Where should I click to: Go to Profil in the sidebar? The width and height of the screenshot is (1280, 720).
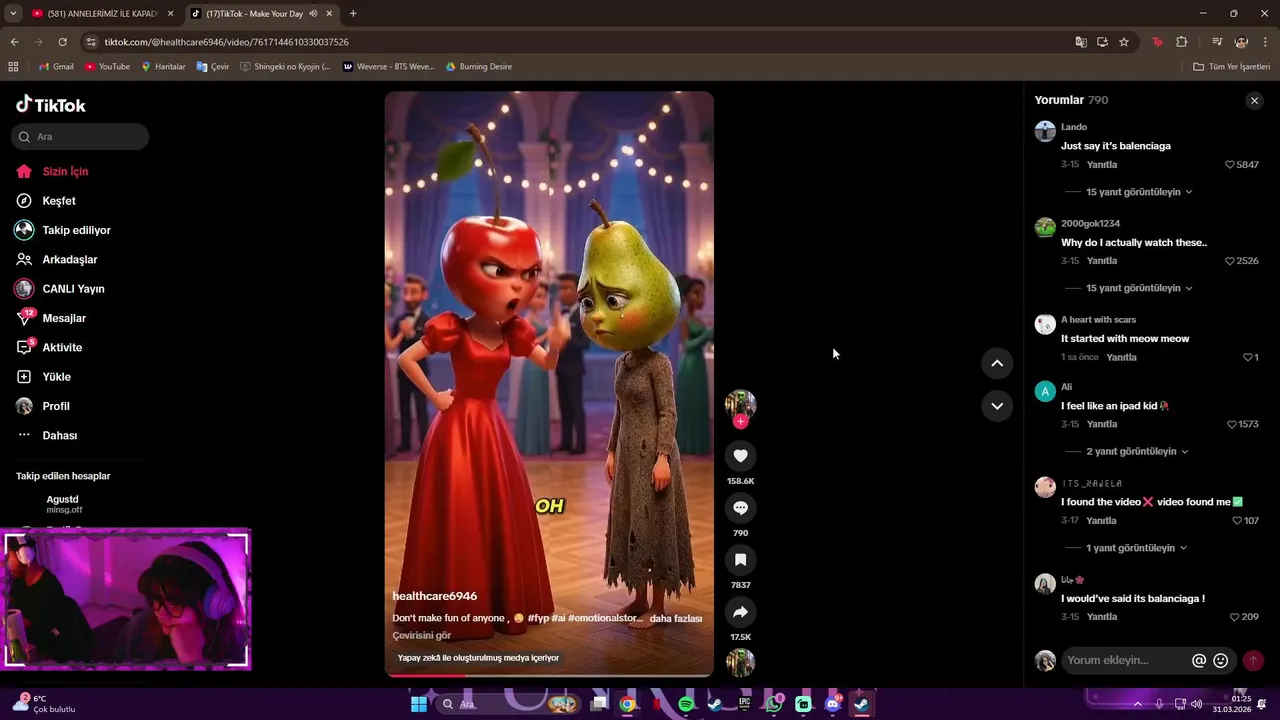(56, 406)
